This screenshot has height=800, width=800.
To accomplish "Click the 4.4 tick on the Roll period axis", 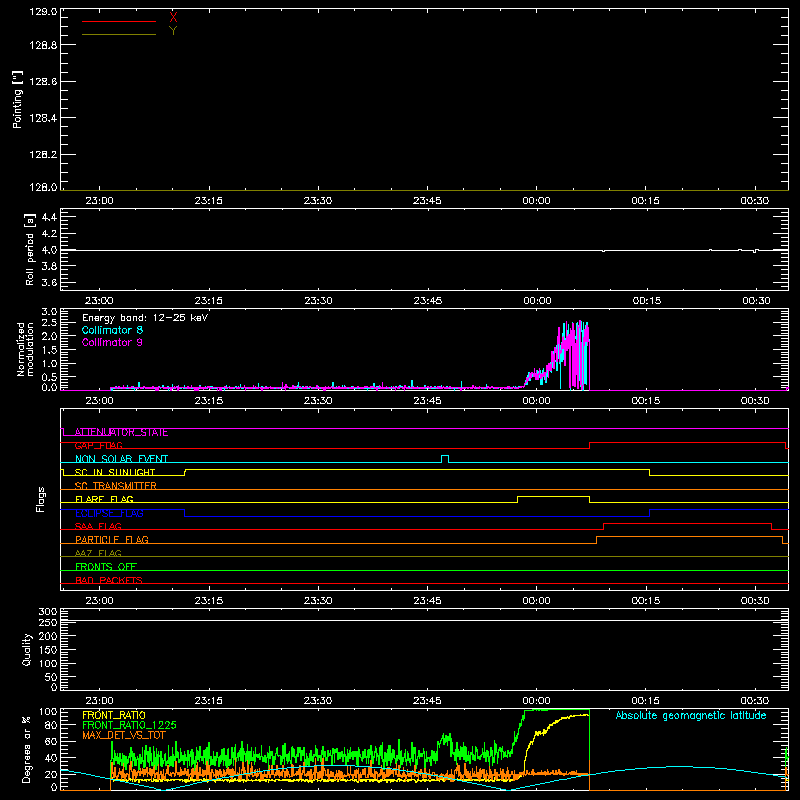I will click(49, 218).
